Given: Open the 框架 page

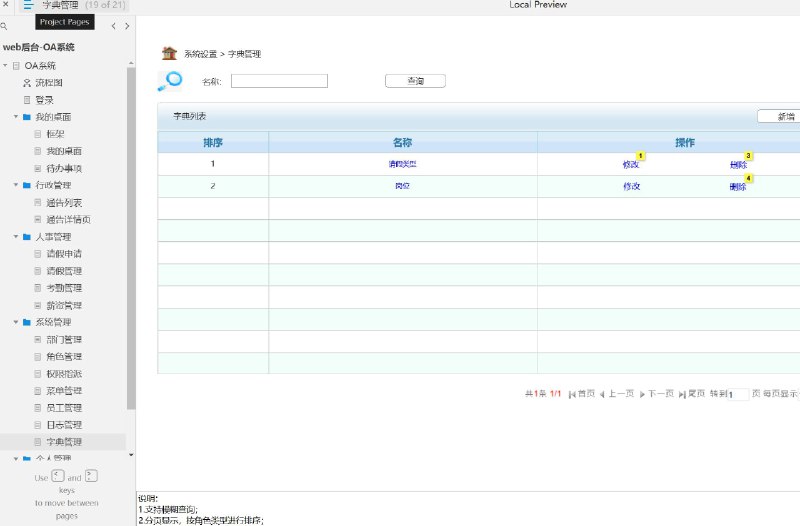Looking at the screenshot, I should coord(55,134).
